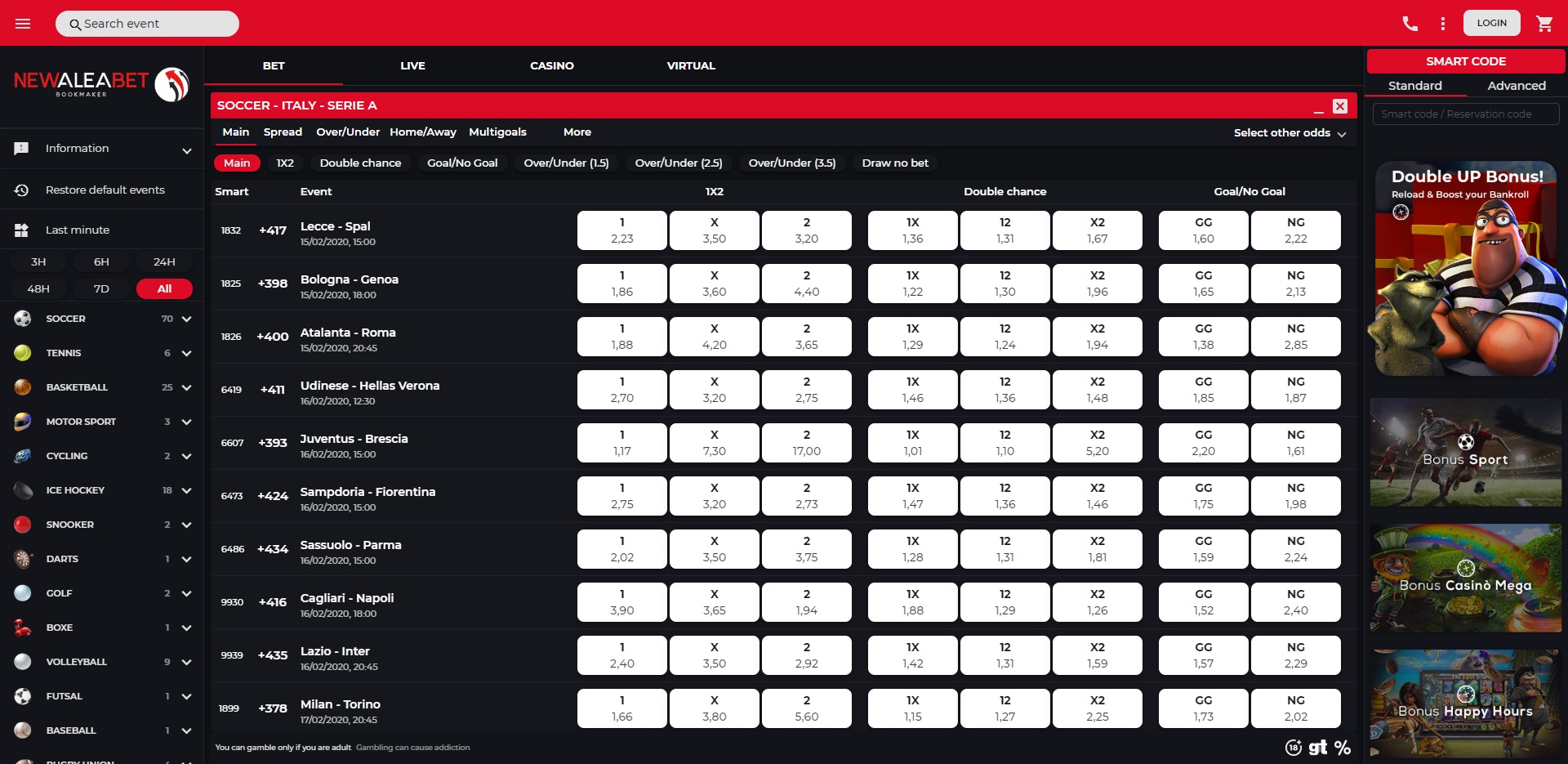Select the Baseball icon
Image resolution: width=1568 pixels, height=764 pixels.
pos(23,730)
